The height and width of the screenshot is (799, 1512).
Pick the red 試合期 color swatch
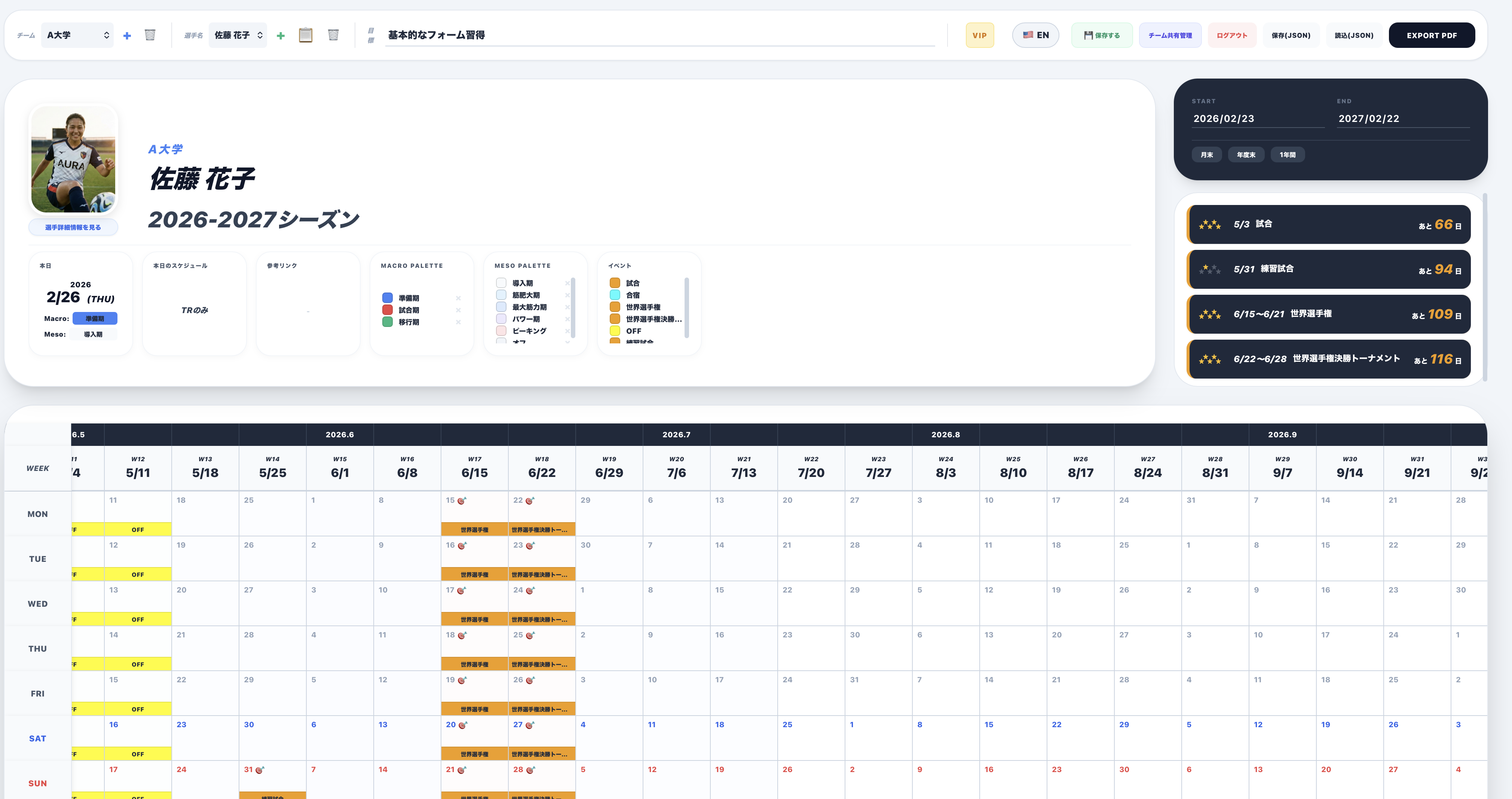tap(388, 310)
